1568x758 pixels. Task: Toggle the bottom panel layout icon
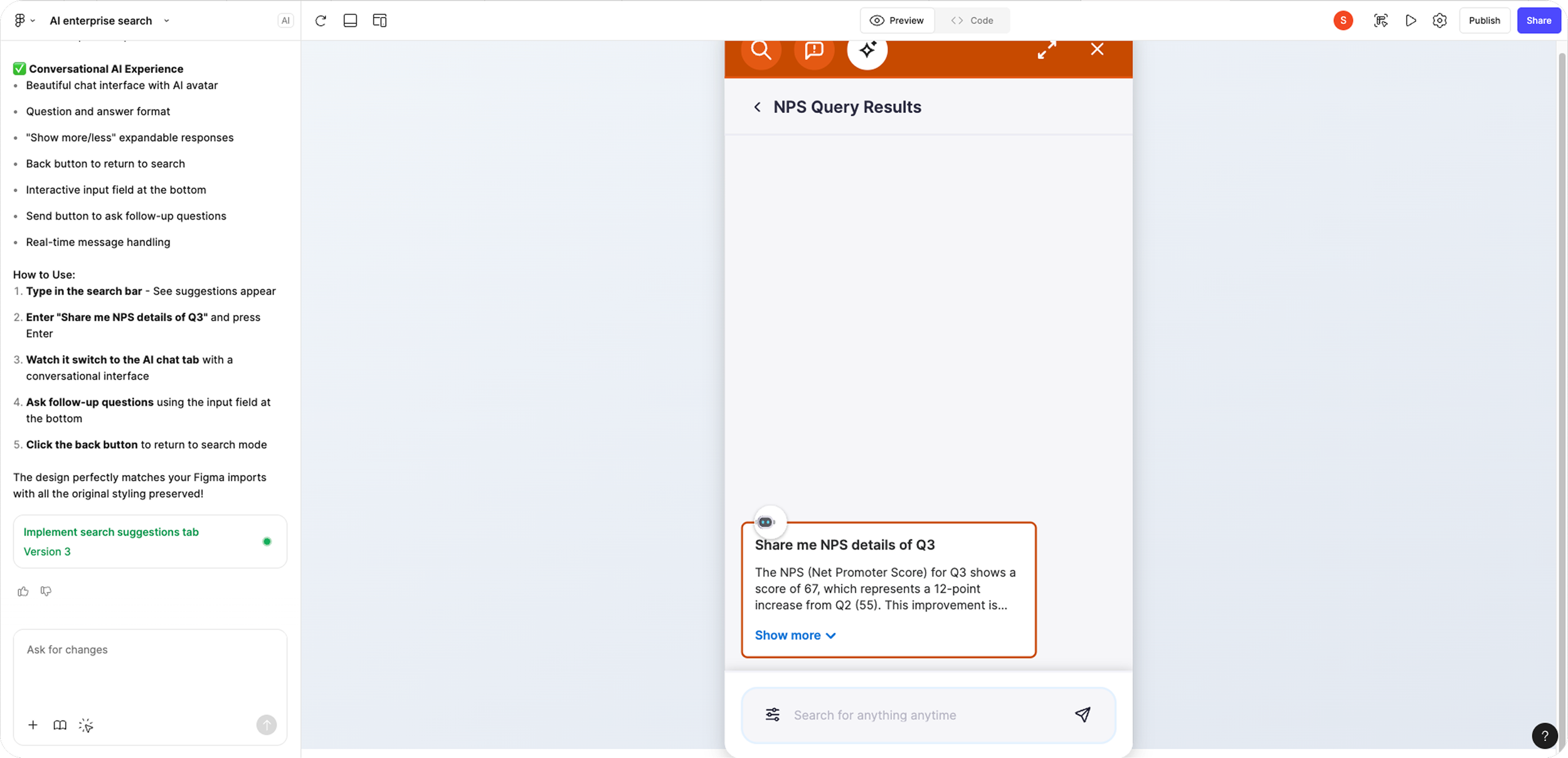coord(351,21)
